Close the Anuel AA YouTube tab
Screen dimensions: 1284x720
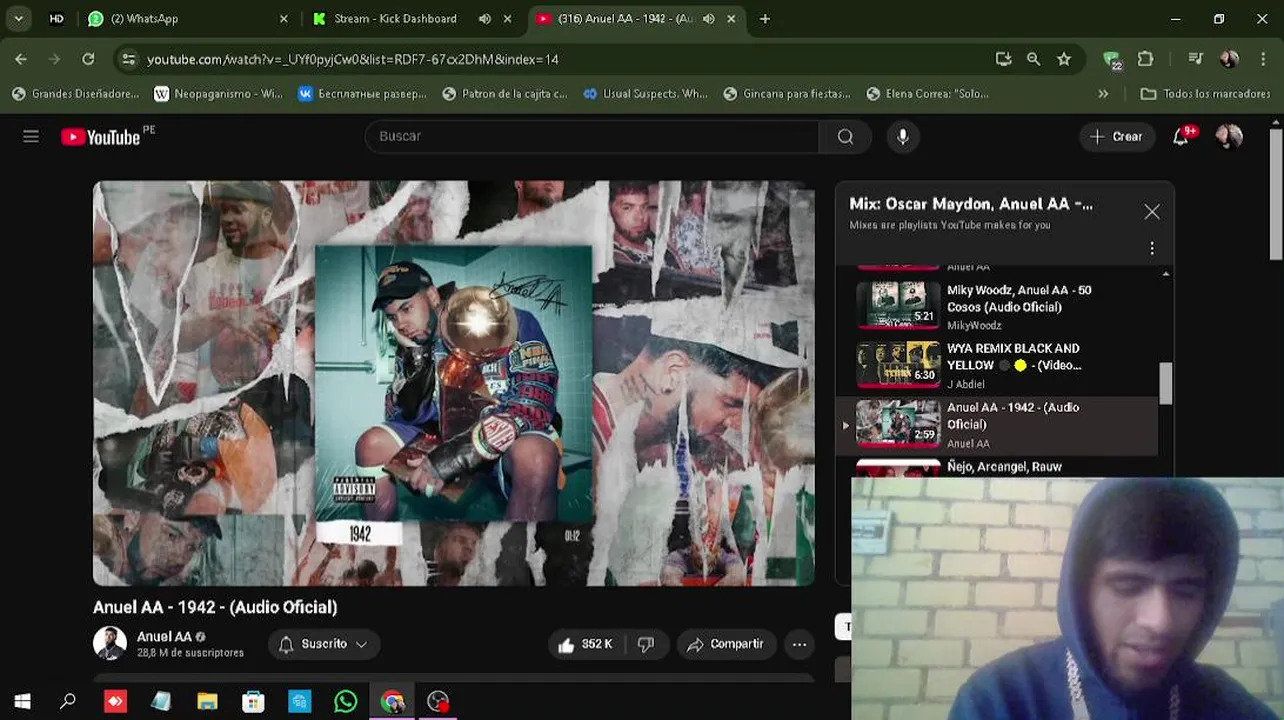tap(731, 18)
